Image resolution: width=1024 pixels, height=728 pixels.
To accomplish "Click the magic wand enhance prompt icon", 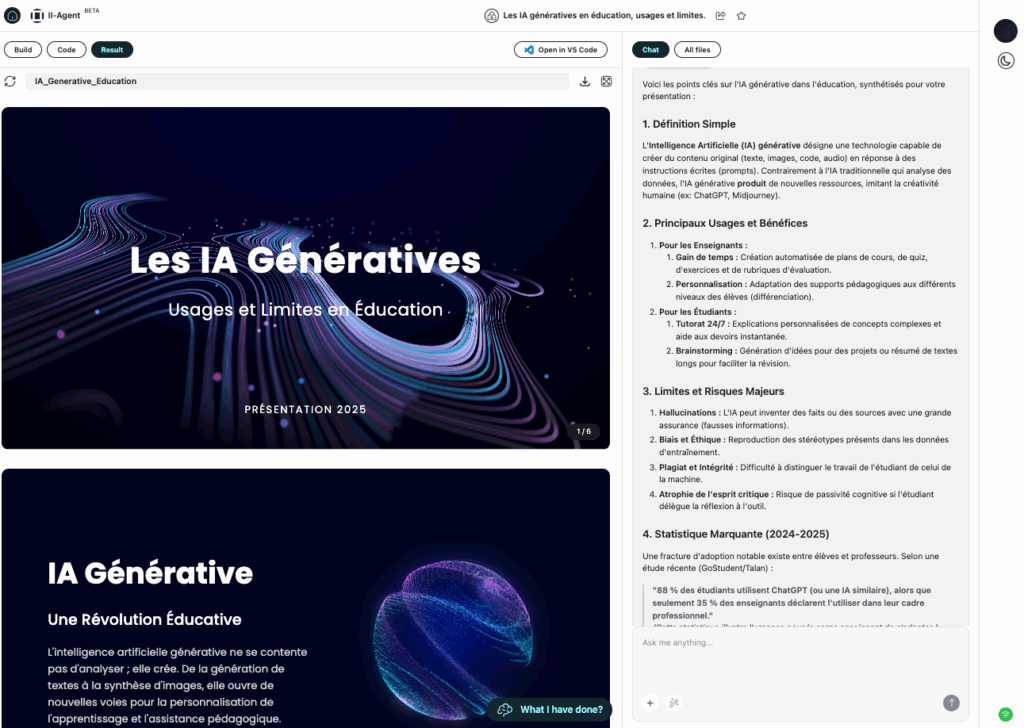I will click(675, 703).
